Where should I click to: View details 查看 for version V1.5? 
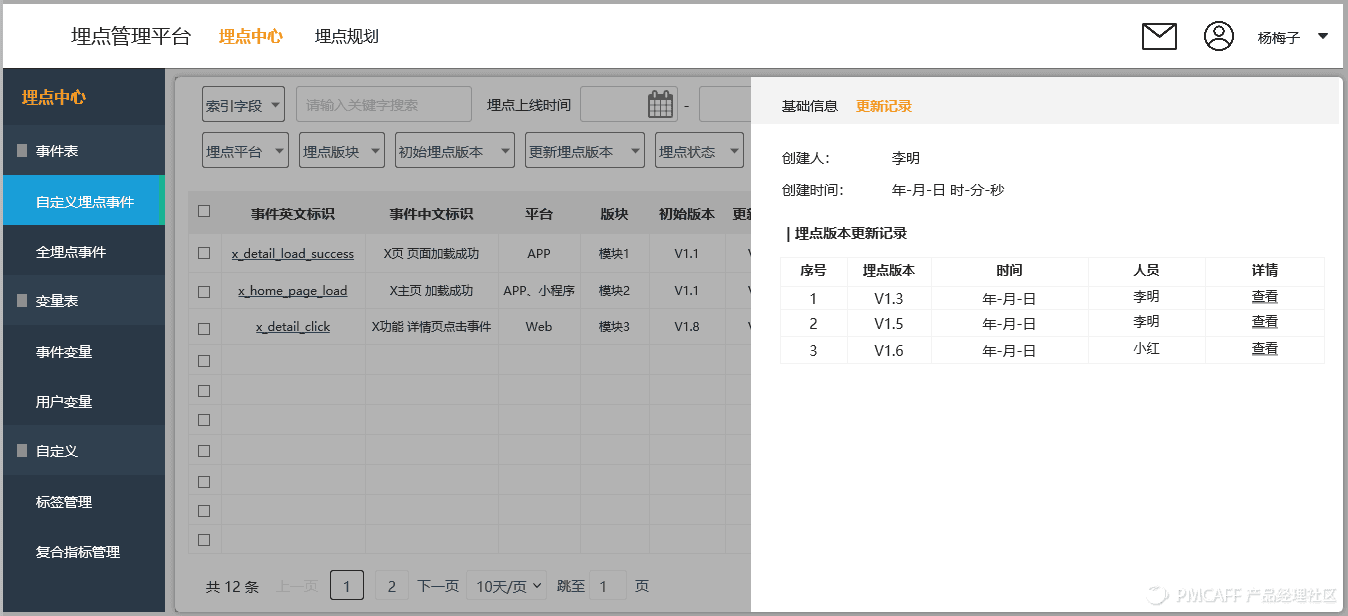pos(1265,322)
